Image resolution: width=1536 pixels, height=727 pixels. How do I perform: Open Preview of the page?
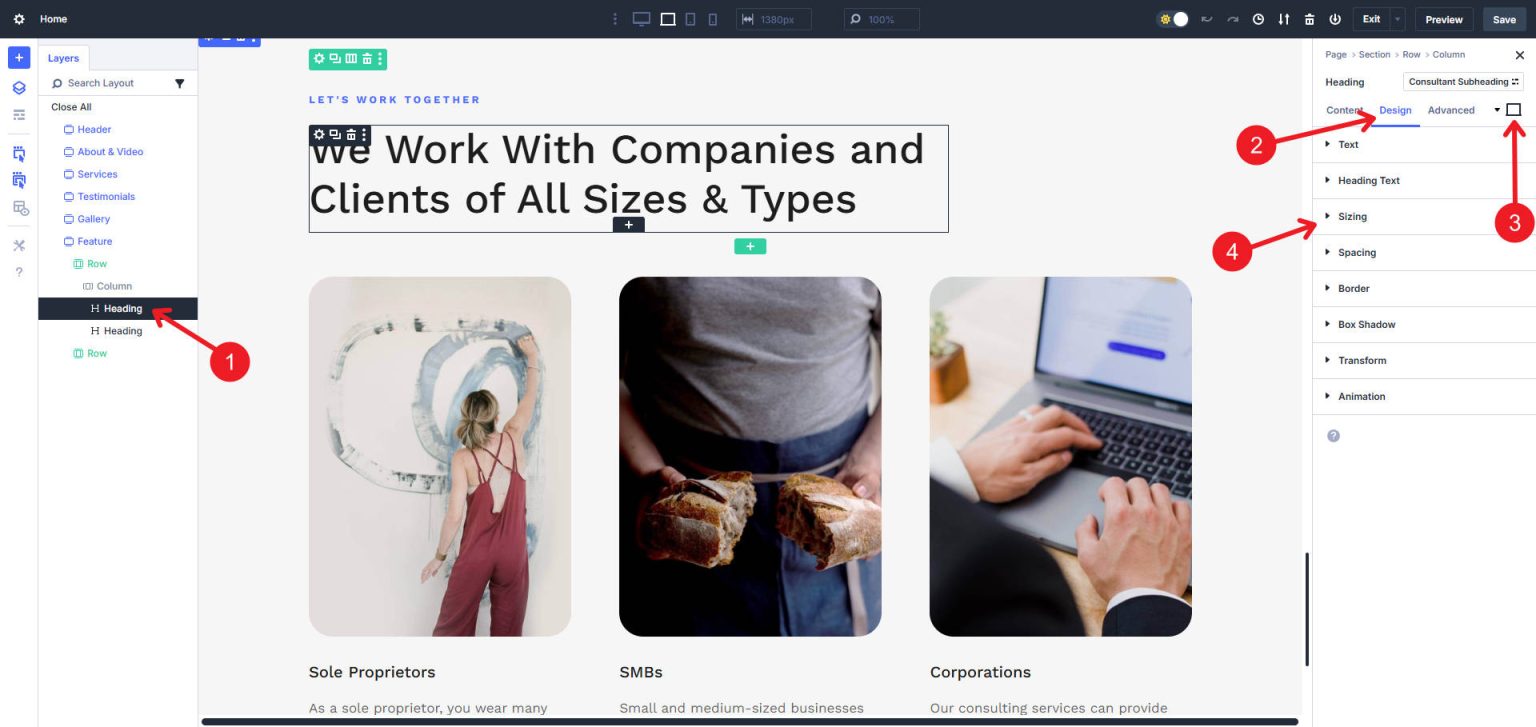pyautogui.click(x=1443, y=19)
